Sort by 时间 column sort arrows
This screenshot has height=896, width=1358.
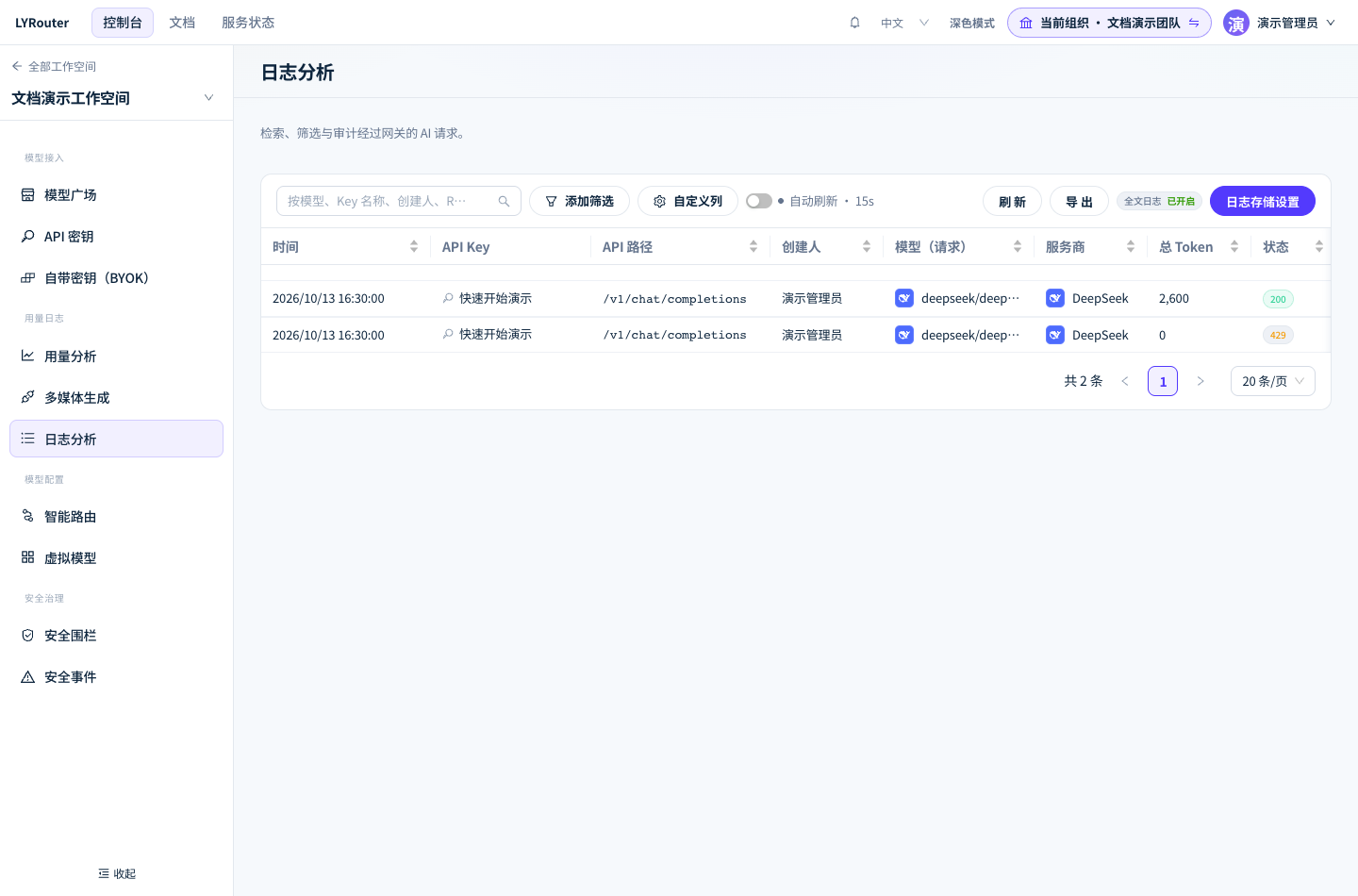pos(414,247)
